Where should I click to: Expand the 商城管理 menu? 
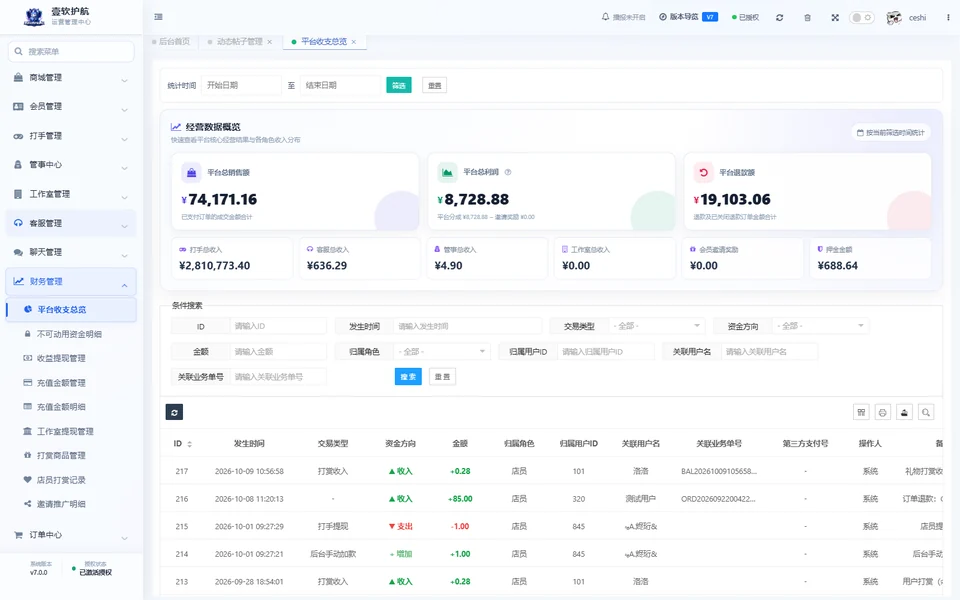click(x=71, y=78)
